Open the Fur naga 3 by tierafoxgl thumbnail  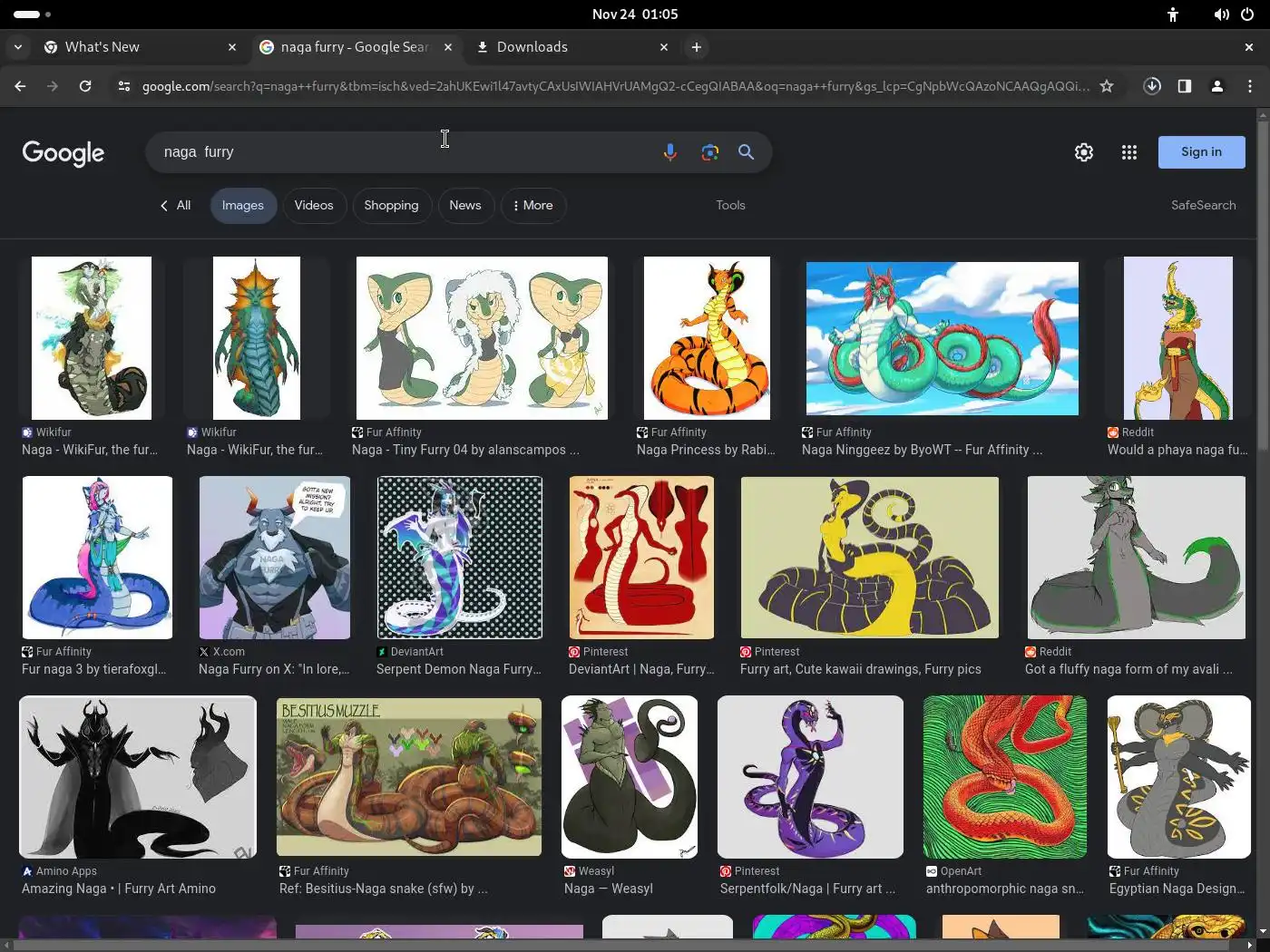[97, 558]
